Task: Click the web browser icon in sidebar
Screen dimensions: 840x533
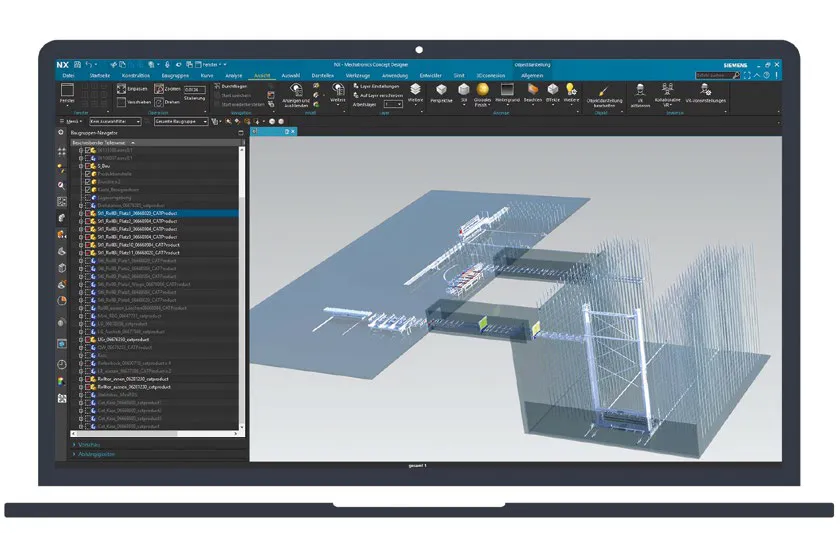Action: tap(62, 344)
